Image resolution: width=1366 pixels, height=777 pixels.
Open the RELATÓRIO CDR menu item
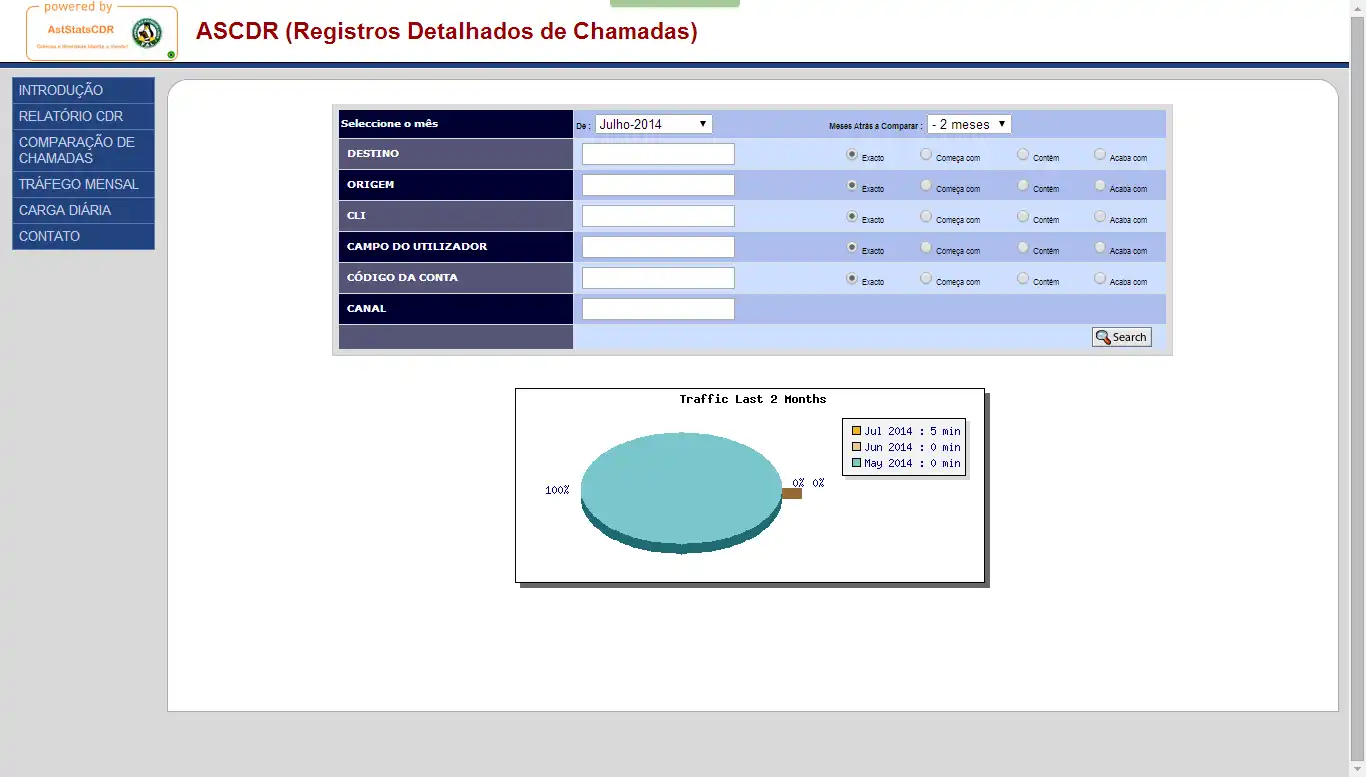83,116
